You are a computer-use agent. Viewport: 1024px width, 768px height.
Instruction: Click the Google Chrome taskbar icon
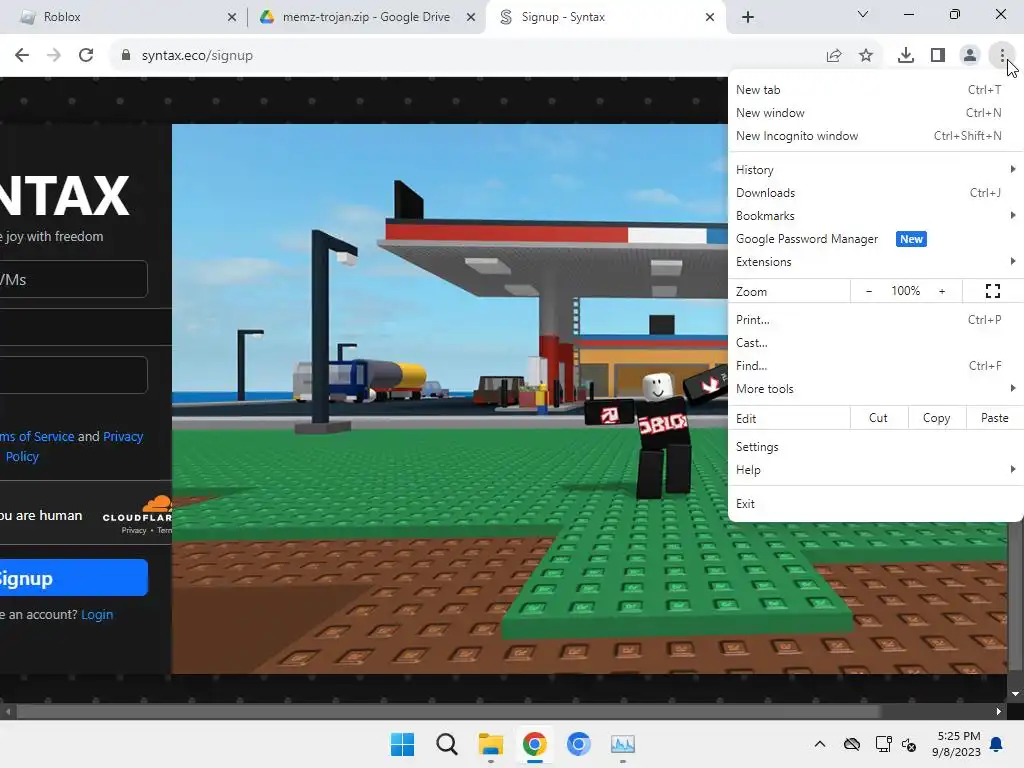click(x=535, y=744)
